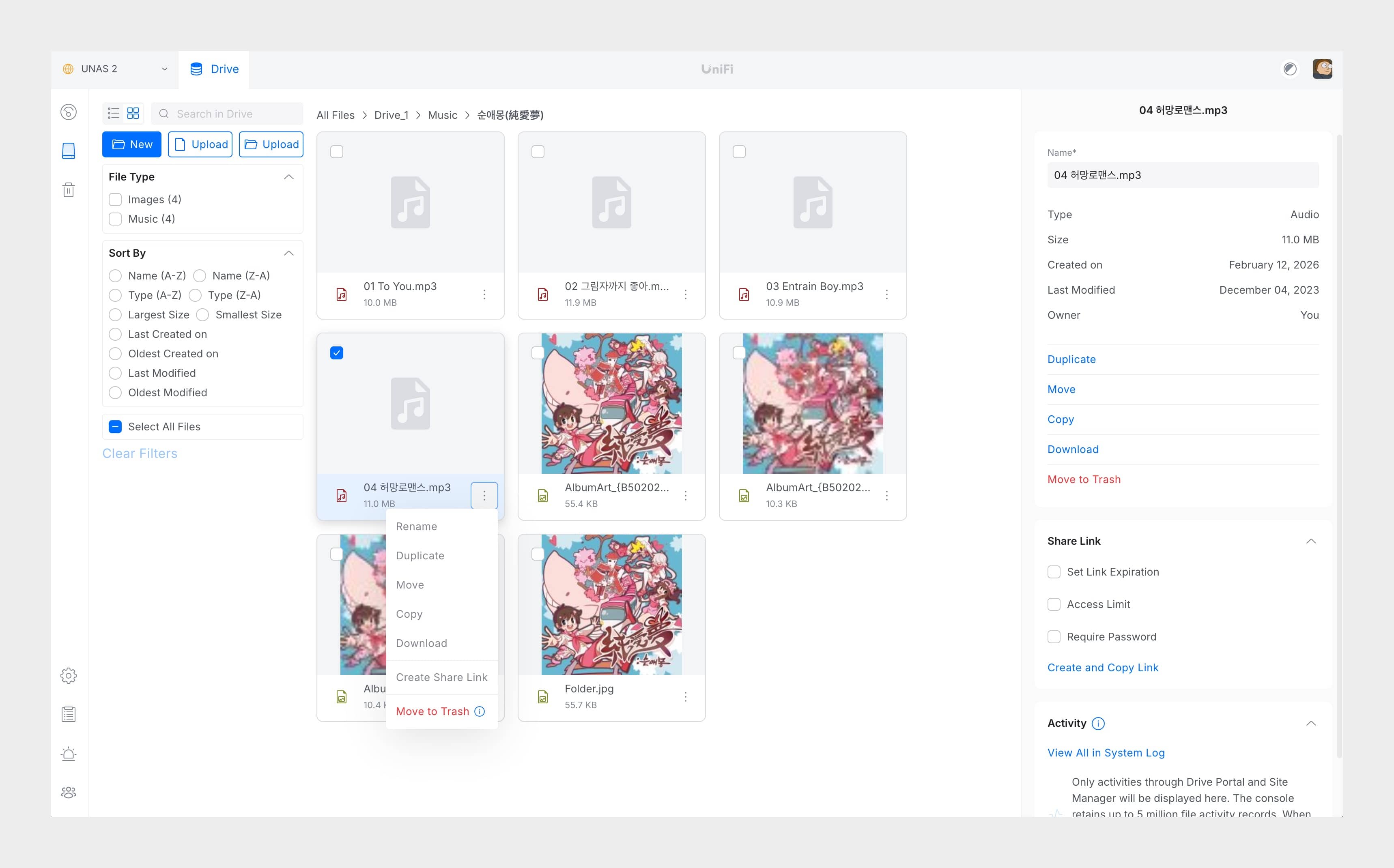
Task: Open the users group sidebar icon
Action: click(68, 793)
